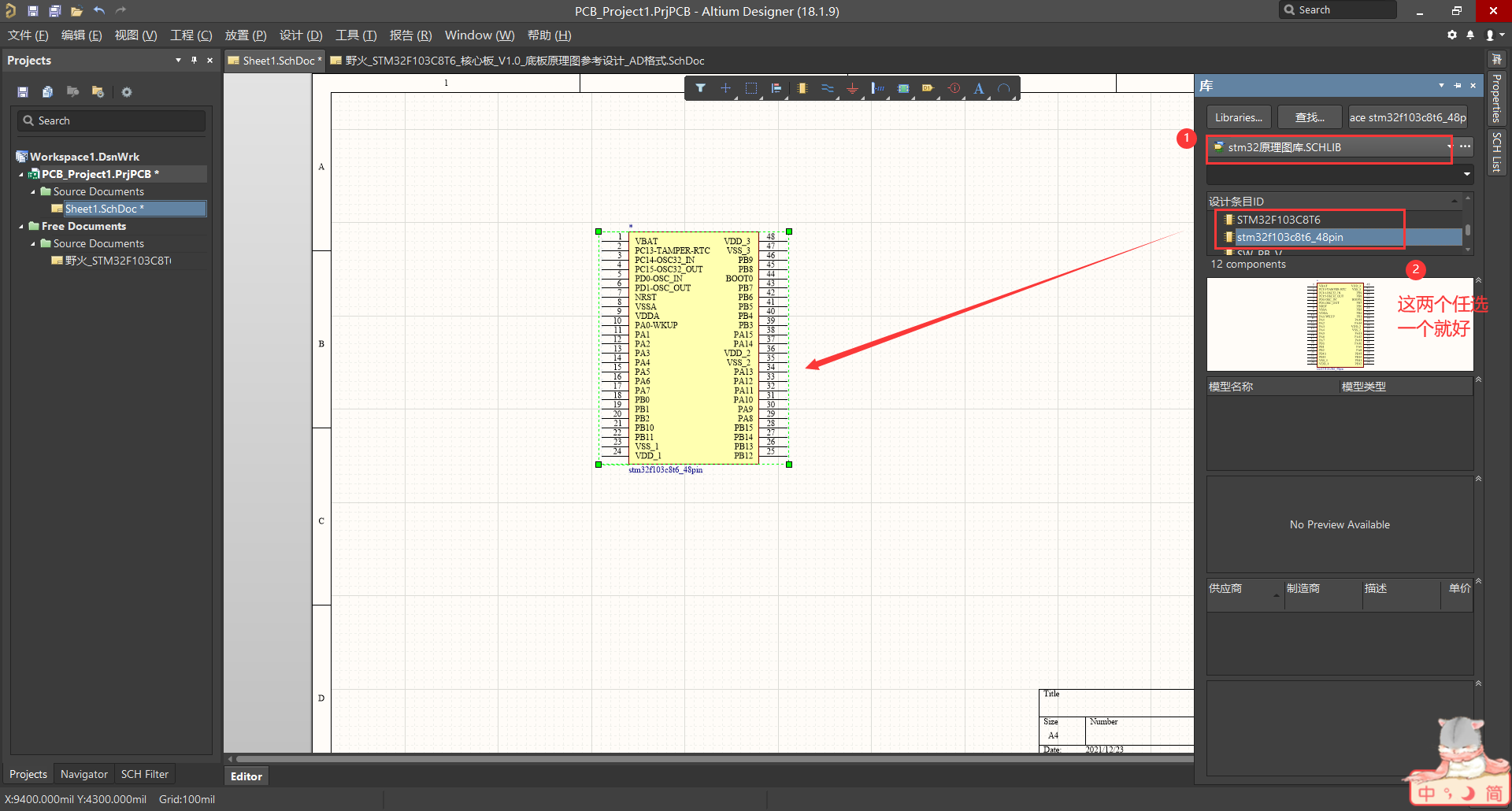Select the move objects cross tool
This screenshot has height=811, width=1512.
coord(725,88)
